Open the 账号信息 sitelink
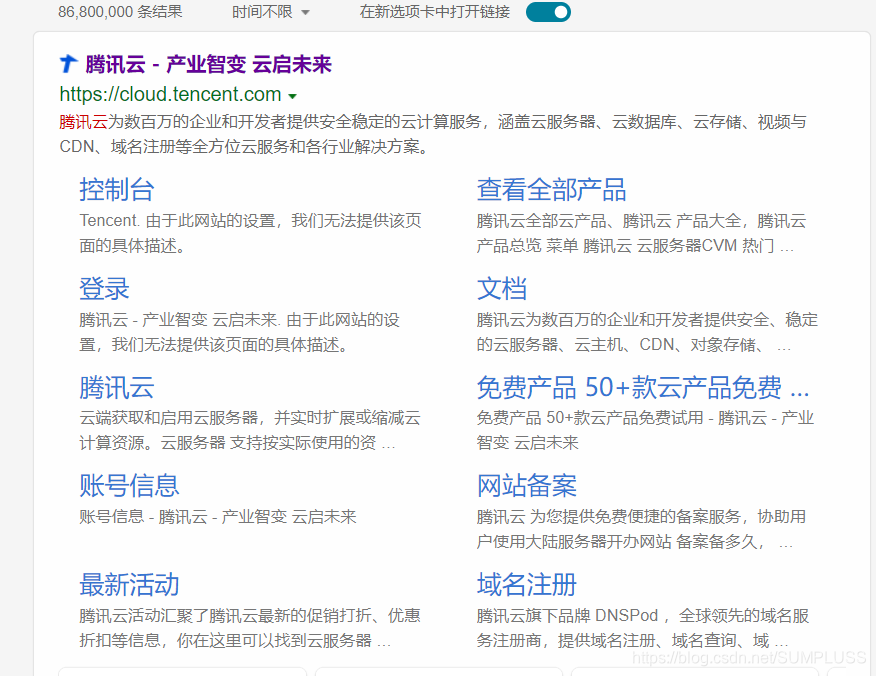The height and width of the screenshot is (676, 876). pos(129,485)
